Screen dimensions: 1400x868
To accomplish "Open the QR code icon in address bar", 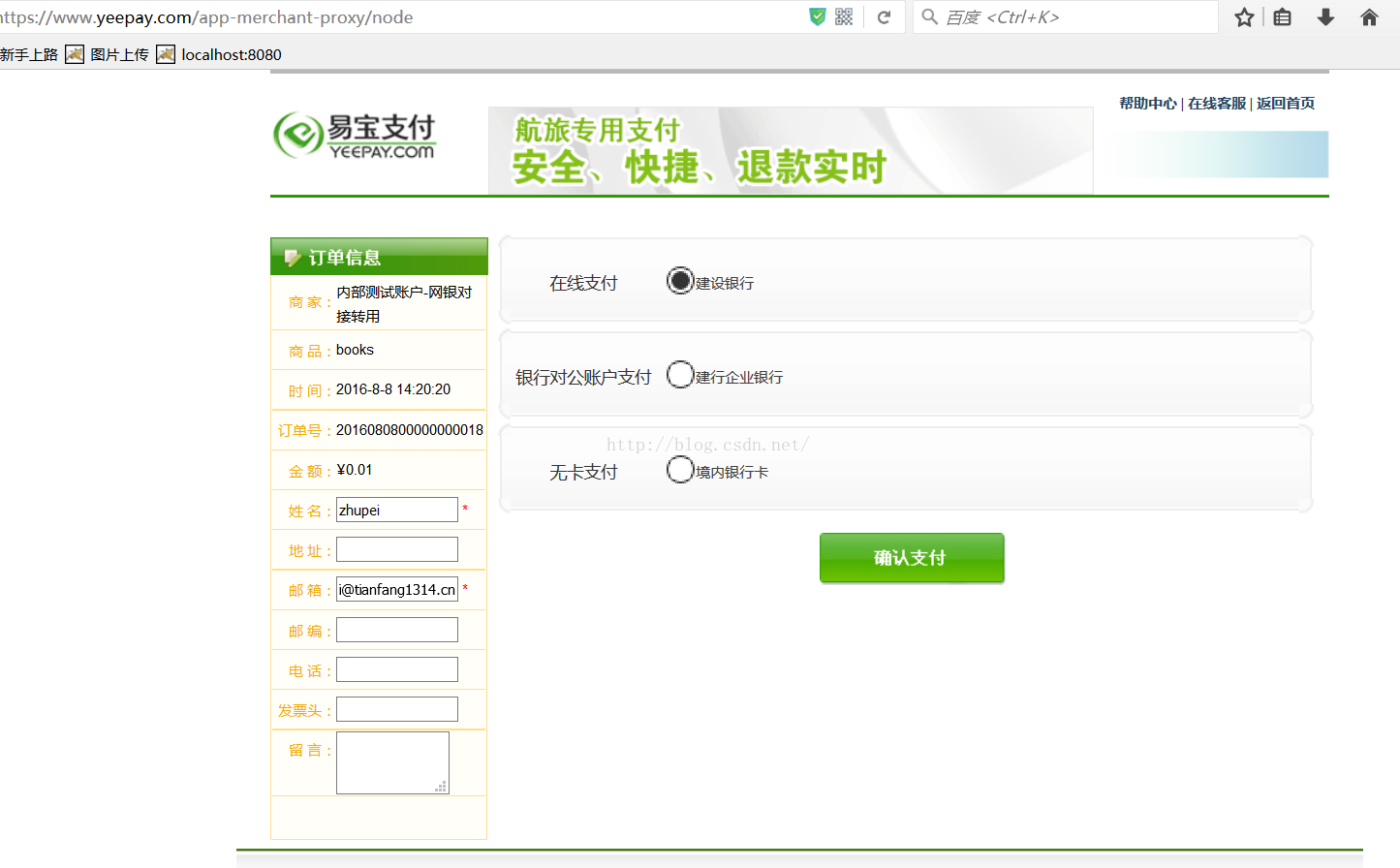I will [844, 16].
